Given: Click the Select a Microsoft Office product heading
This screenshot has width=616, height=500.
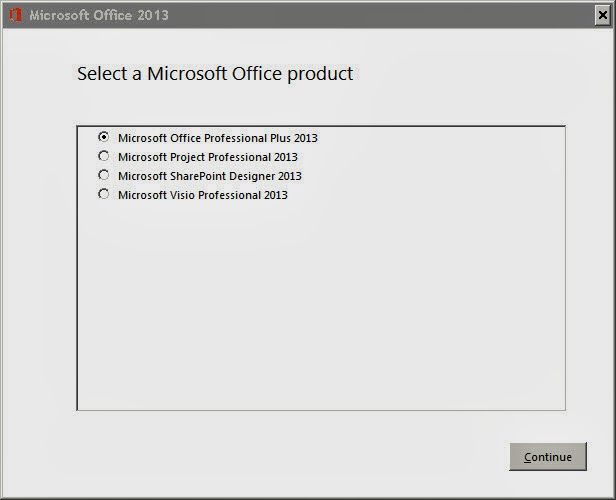Looking at the screenshot, I should pos(215,74).
